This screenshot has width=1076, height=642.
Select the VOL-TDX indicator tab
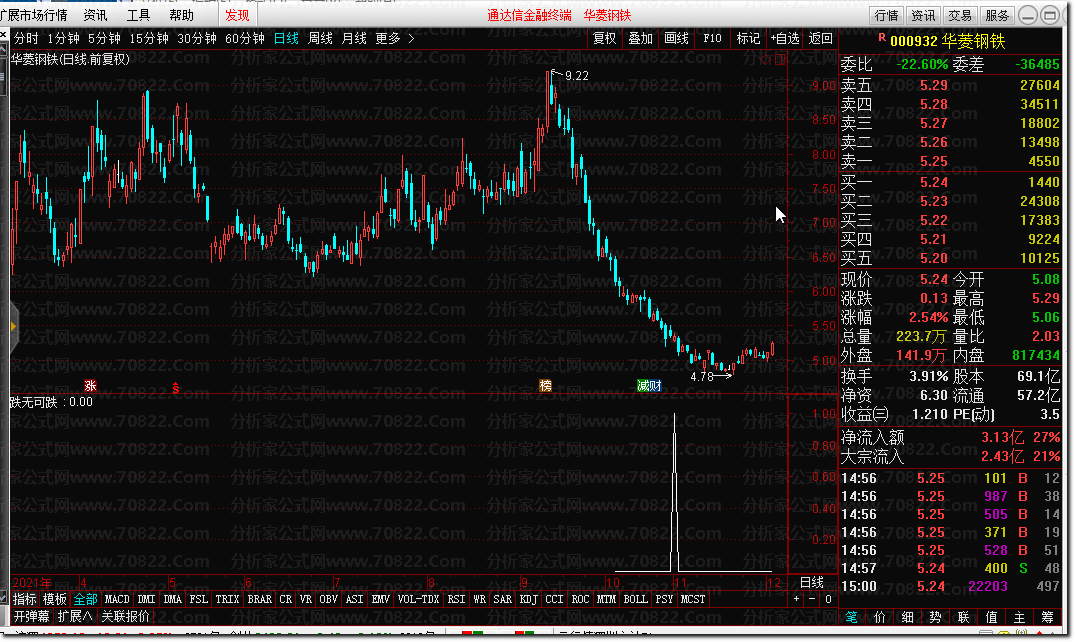[x=419, y=599]
